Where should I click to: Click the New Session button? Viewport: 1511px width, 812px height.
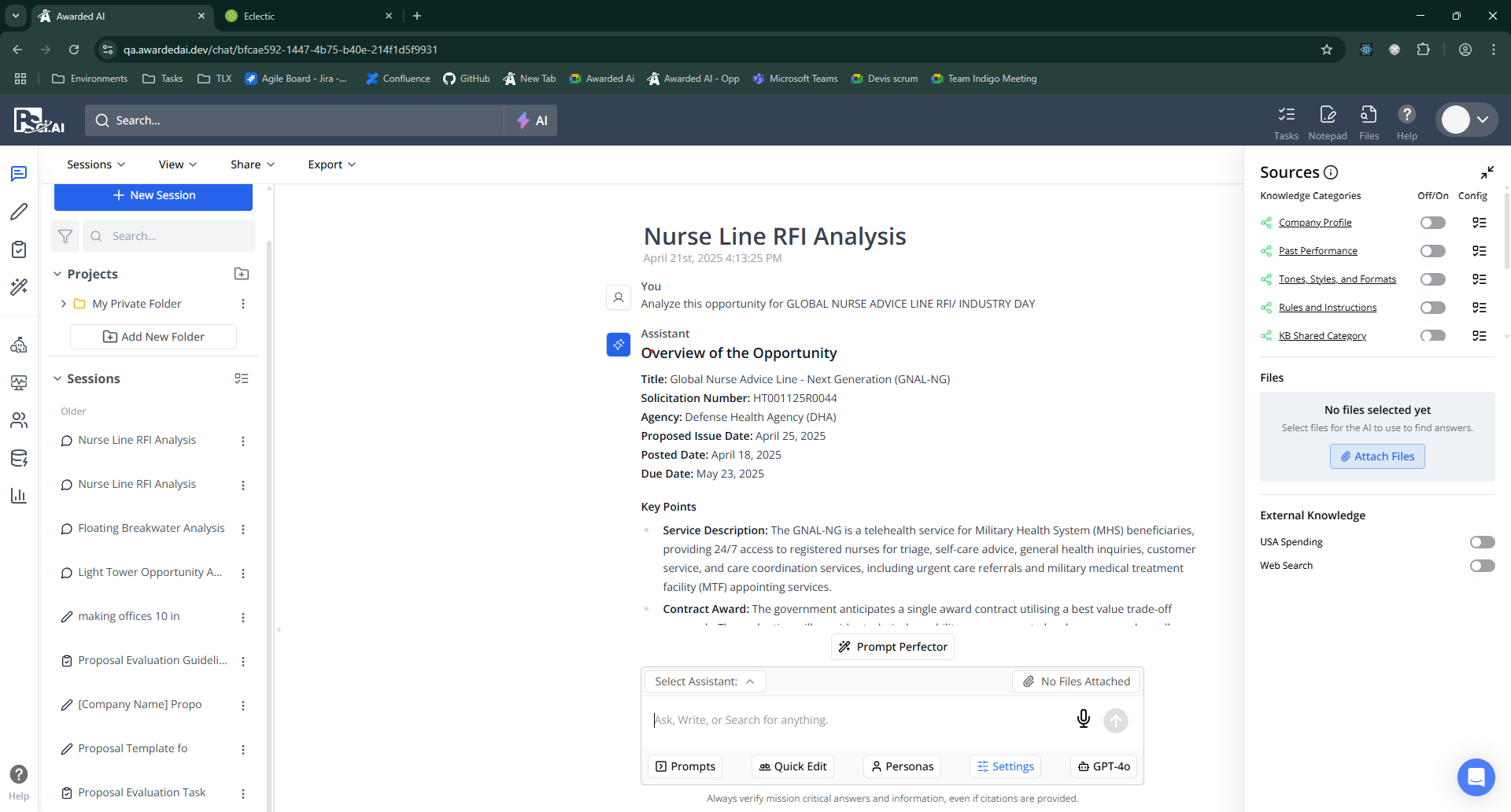(x=153, y=196)
